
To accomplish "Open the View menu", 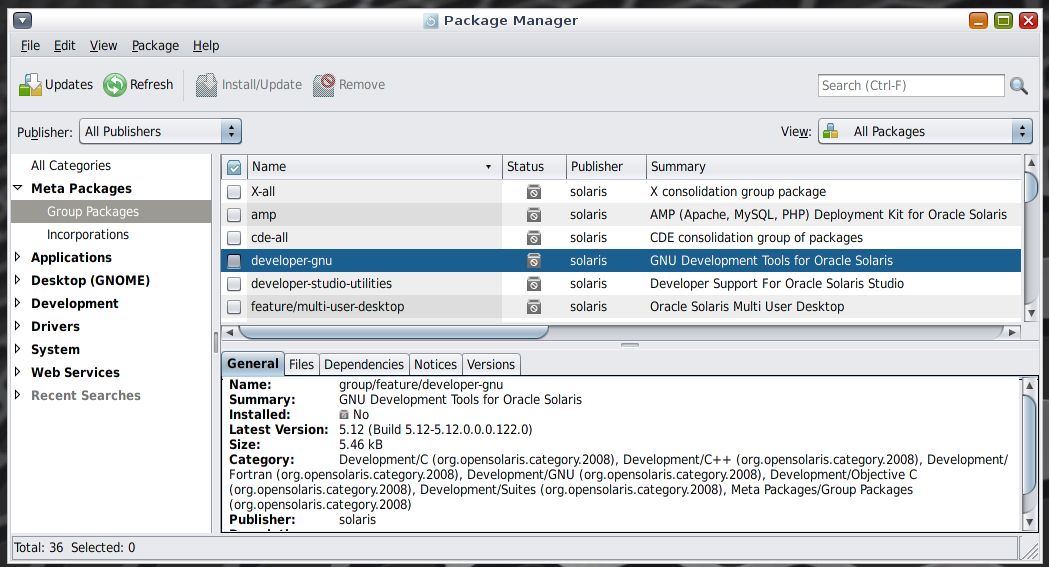I will [103, 45].
